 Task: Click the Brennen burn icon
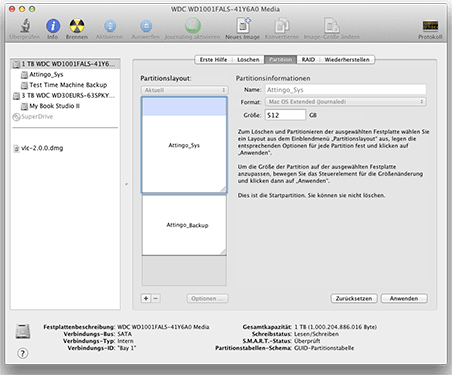[77, 26]
